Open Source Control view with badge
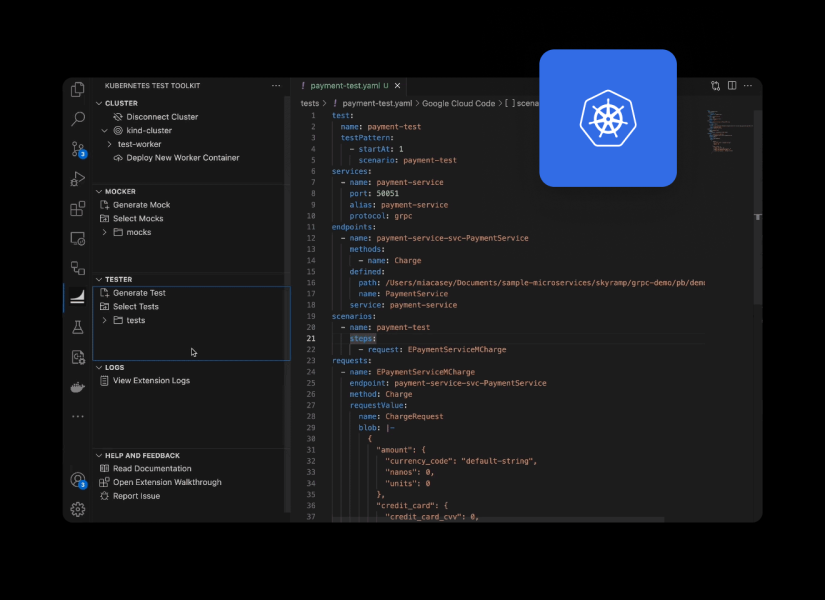This screenshot has height=600, width=825. click(x=78, y=149)
